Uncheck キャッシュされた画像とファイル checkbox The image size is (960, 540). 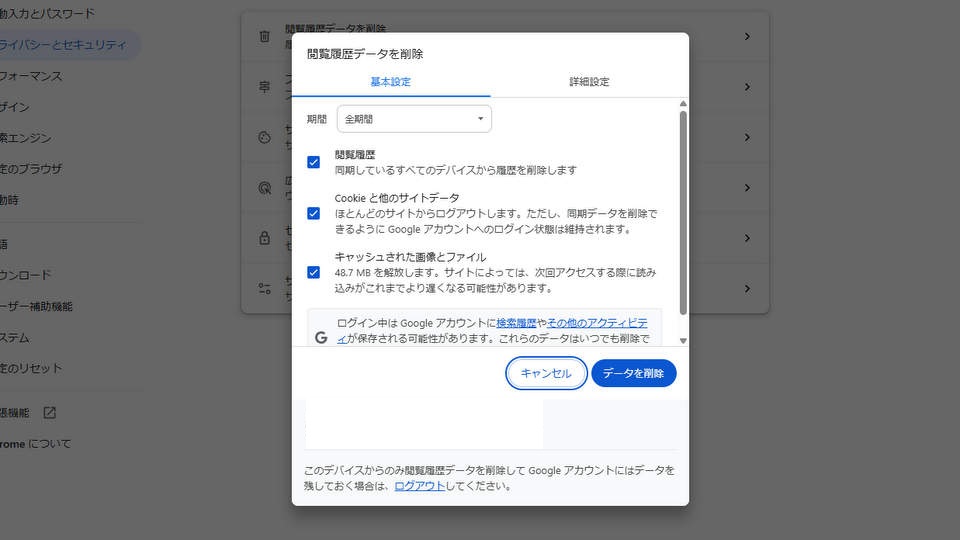314,272
